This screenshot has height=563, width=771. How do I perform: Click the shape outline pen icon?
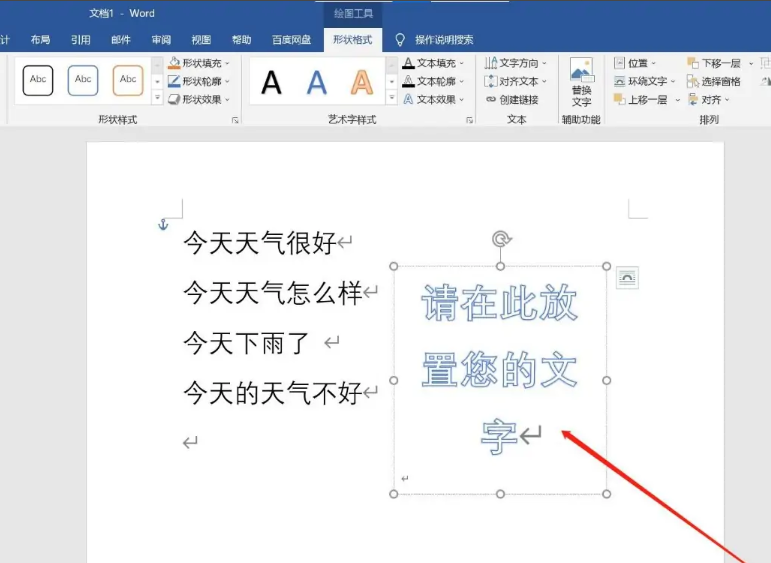coord(174,81)
